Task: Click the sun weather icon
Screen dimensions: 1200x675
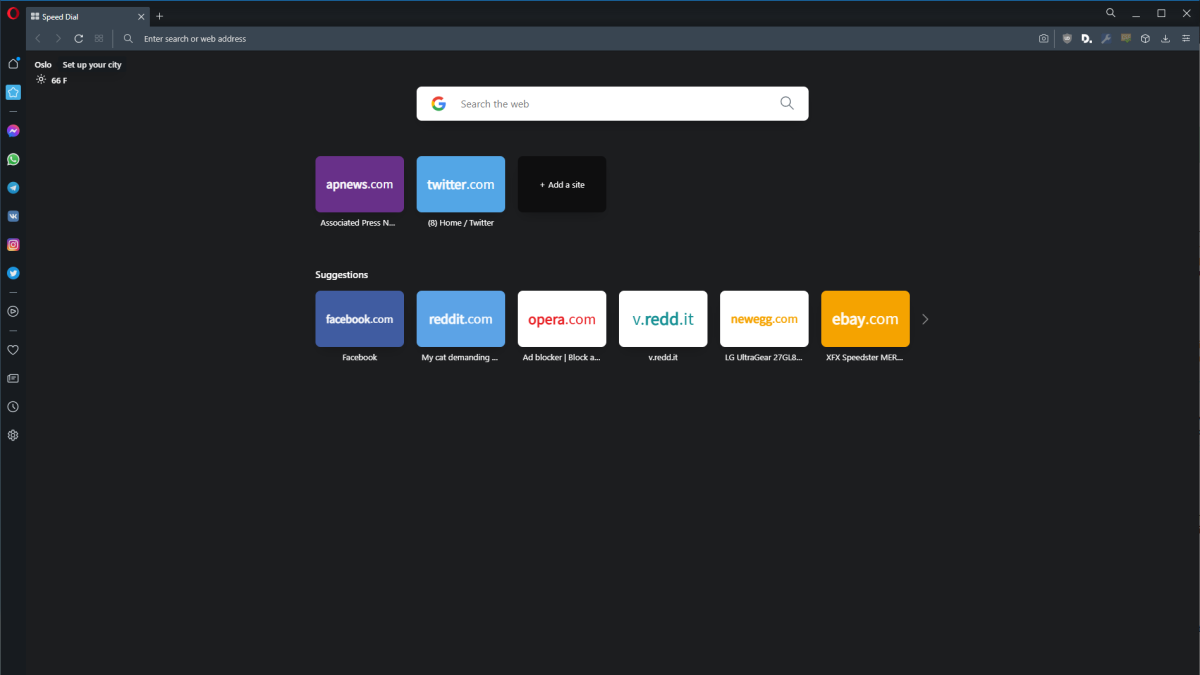Action: click(x=41, y=80)
